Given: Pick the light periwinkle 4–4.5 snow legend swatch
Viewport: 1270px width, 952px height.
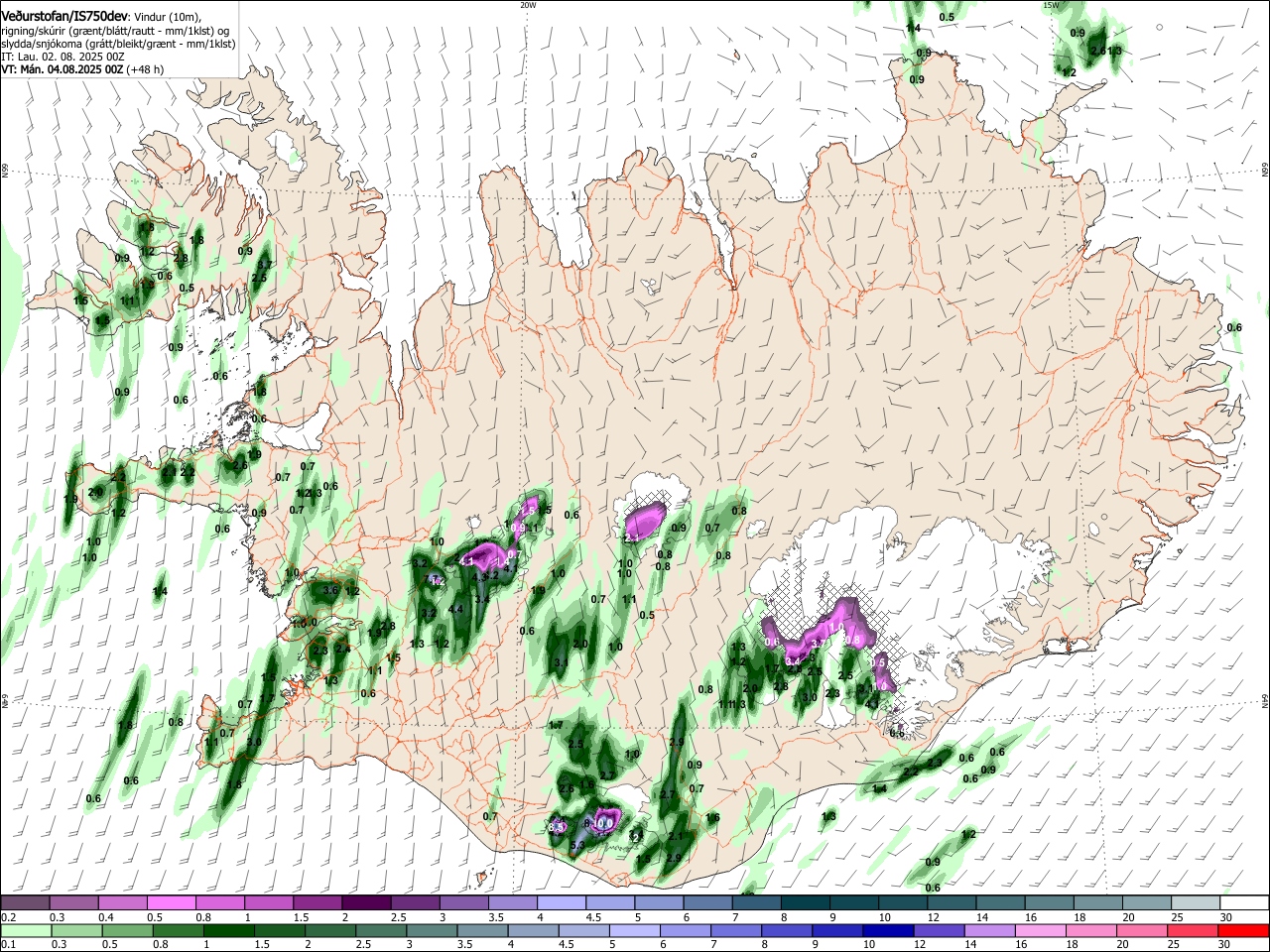Looking at the screenshot, I should click(x=562, y=903).
